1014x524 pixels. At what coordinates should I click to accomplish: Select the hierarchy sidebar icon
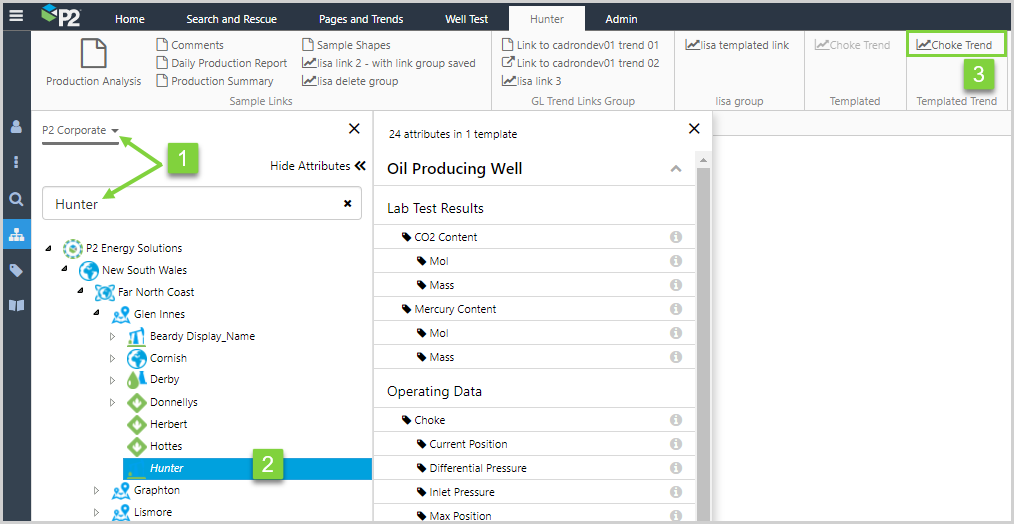tap(16, 235)
